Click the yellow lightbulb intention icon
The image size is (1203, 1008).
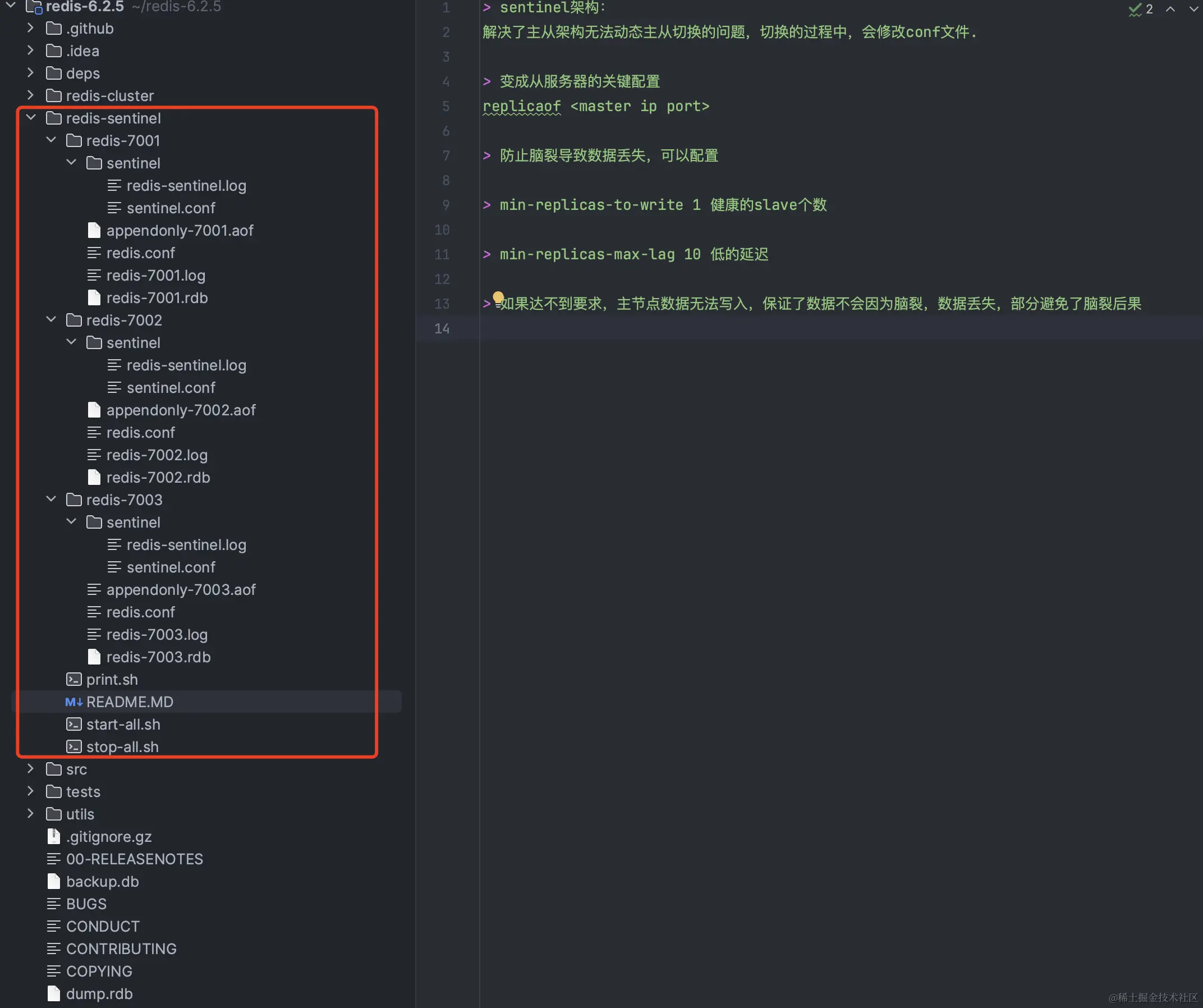(x=498, y=297)
